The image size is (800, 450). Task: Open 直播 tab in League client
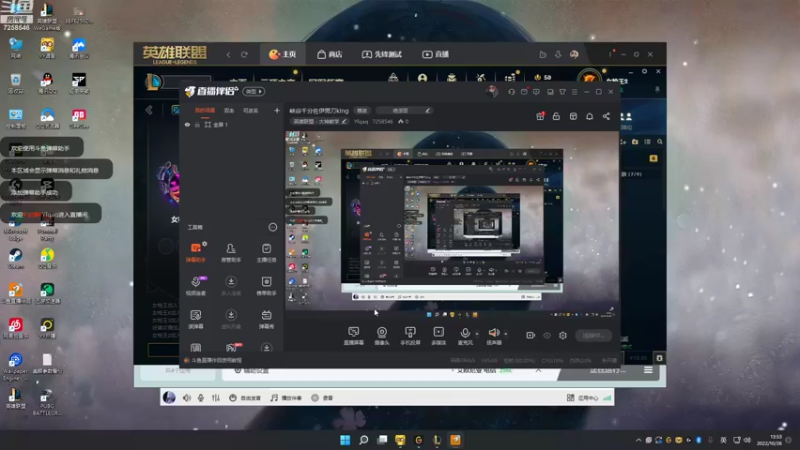tap(435, 54)
